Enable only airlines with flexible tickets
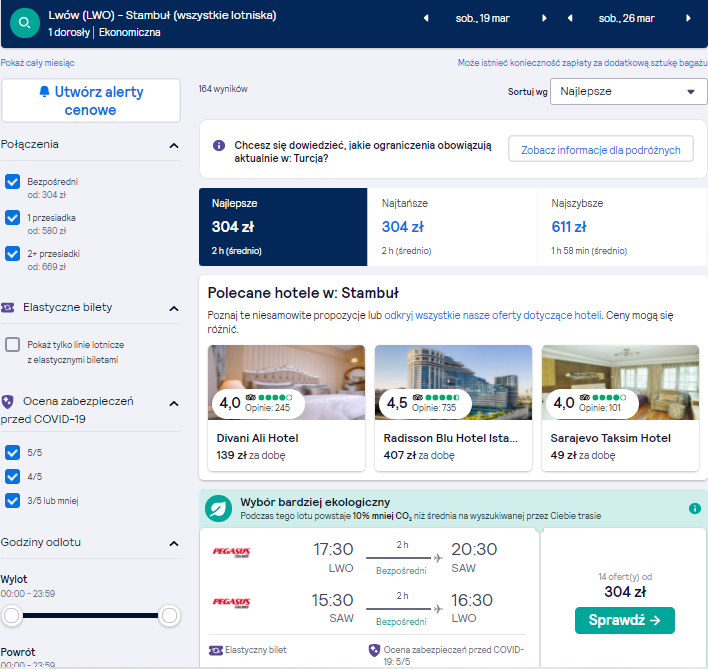Image resolution: width=708 pixels, height=669 pixels. coord(13,345)
